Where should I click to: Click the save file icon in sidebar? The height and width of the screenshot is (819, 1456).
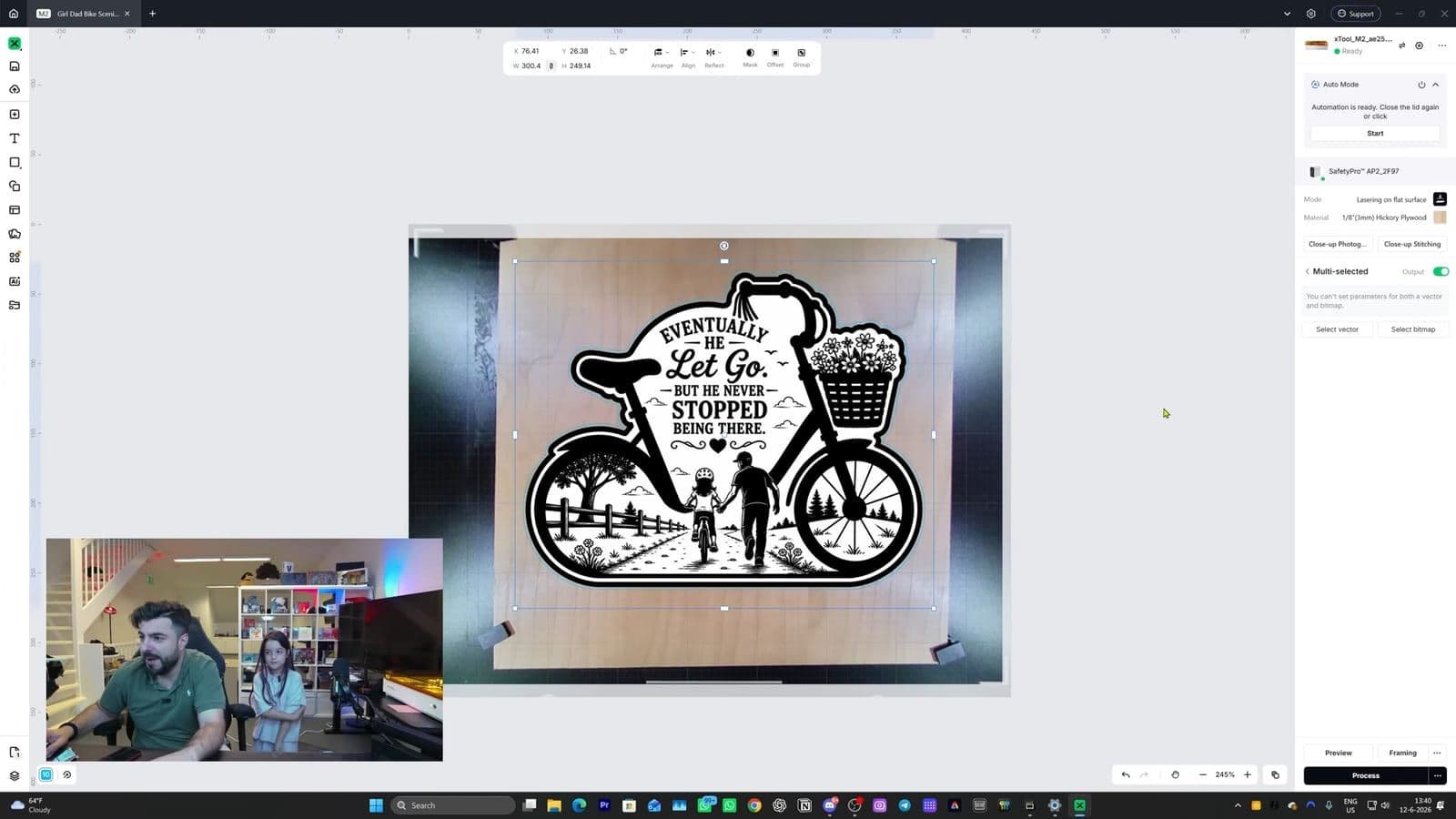(15, 66)
